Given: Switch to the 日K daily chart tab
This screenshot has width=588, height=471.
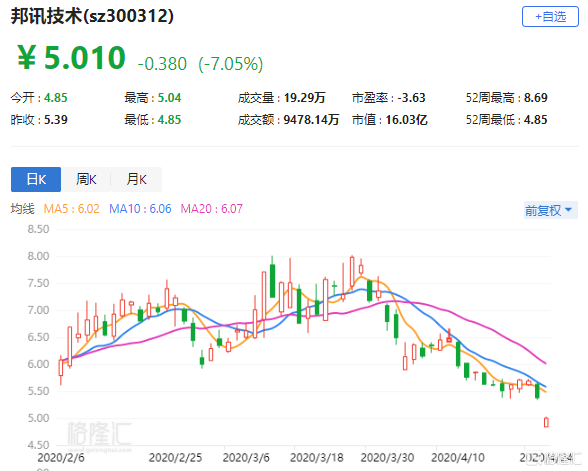Looking at the screenshot, I should [x=36, y=179].
